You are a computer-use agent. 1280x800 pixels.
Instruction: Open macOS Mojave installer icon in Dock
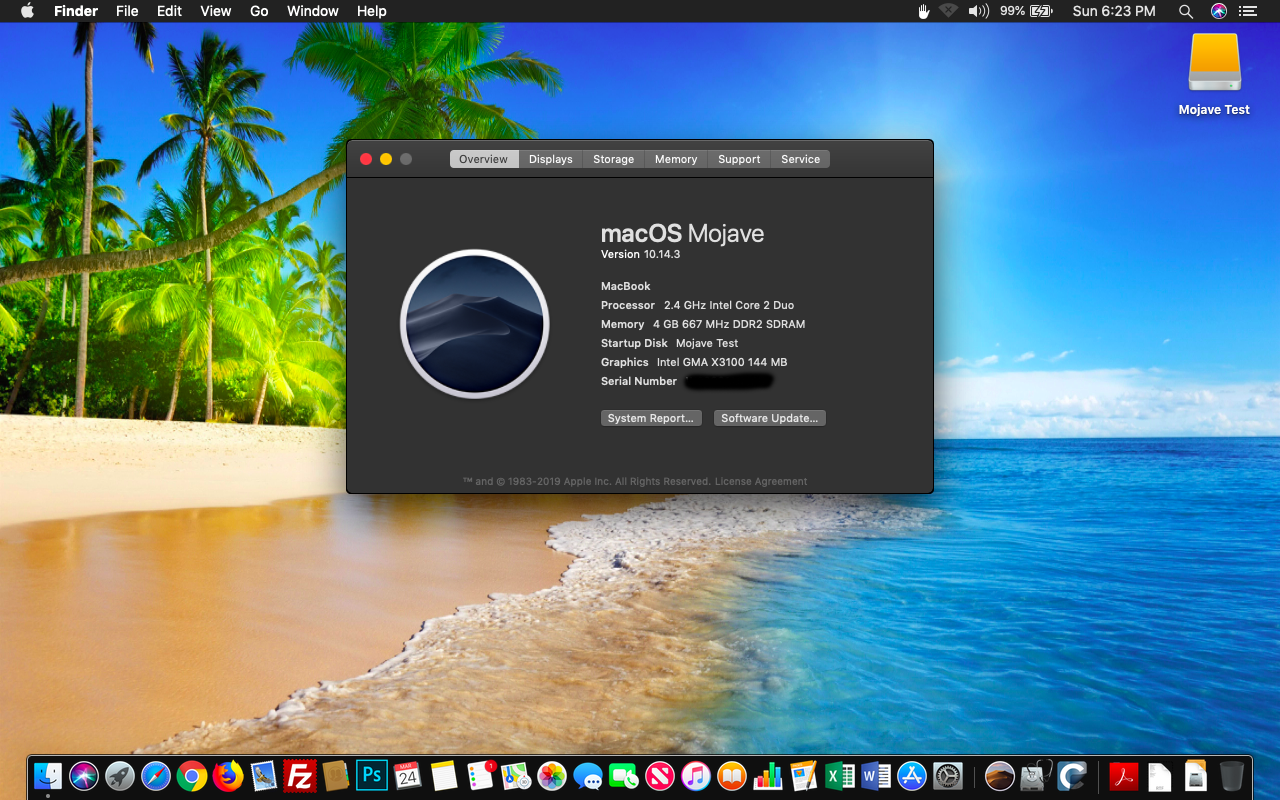[1000, 776]
